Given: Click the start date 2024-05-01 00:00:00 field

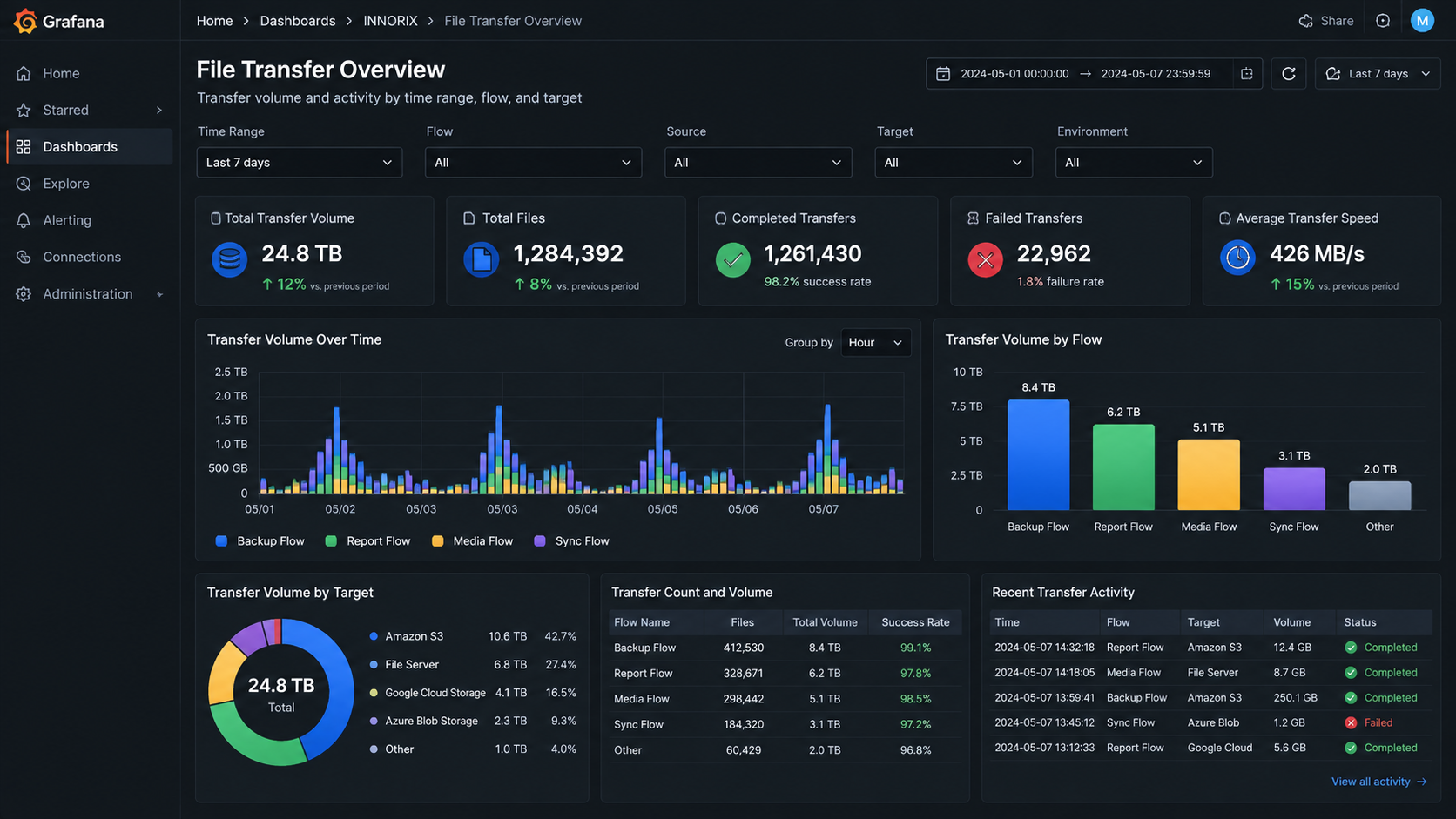Looking at the screenshot, I should coord(1014,74).
